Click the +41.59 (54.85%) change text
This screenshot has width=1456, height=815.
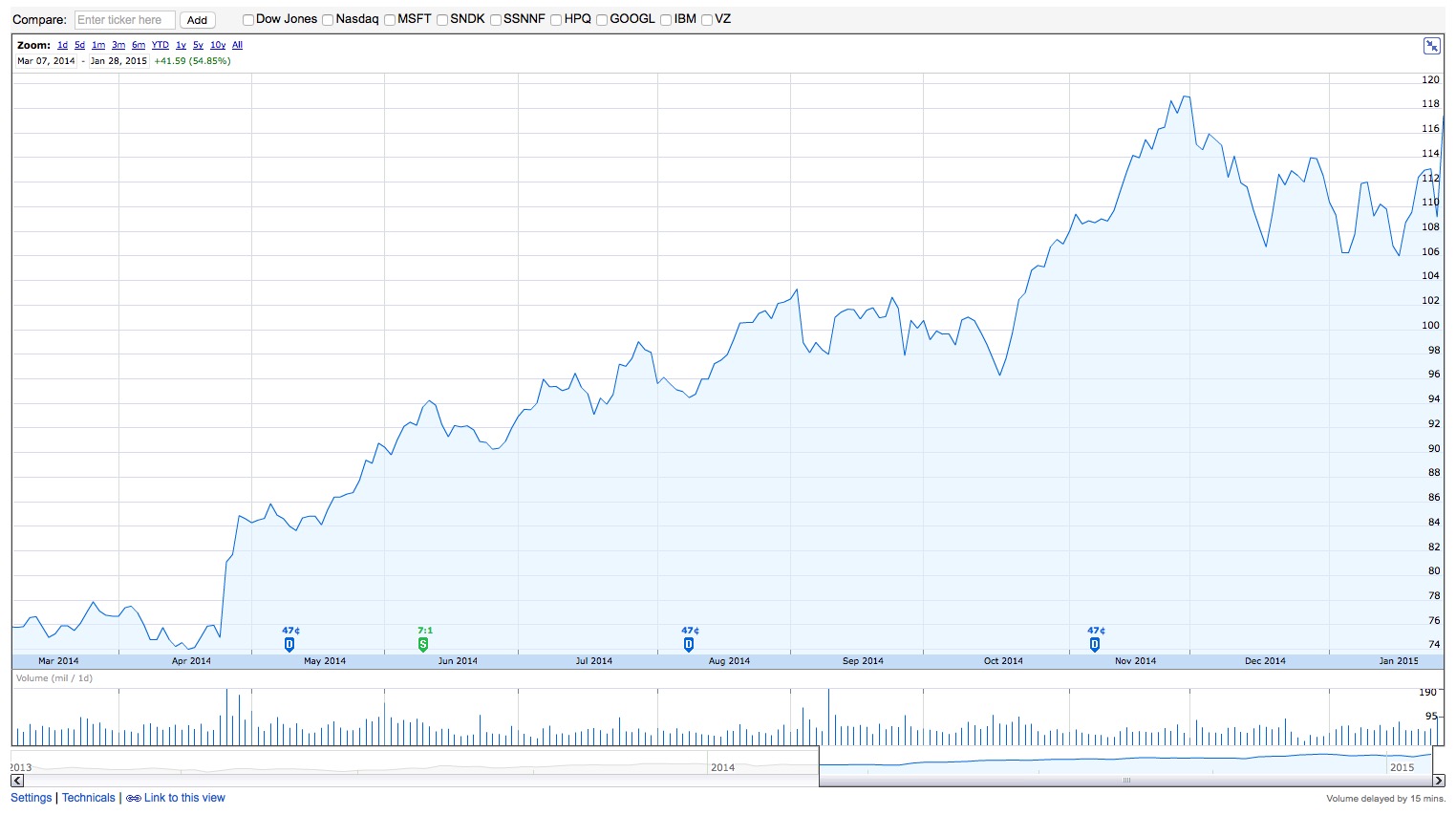pyautogui.click(x=192, y=61)
